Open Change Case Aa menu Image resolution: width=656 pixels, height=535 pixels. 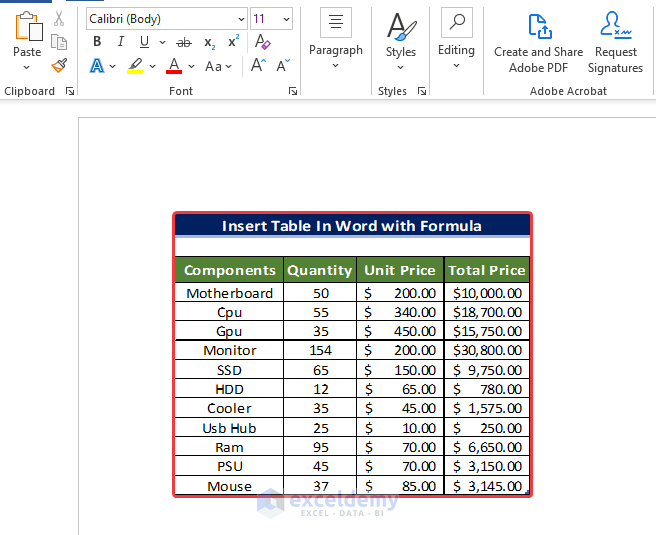[x=218, y=67]
